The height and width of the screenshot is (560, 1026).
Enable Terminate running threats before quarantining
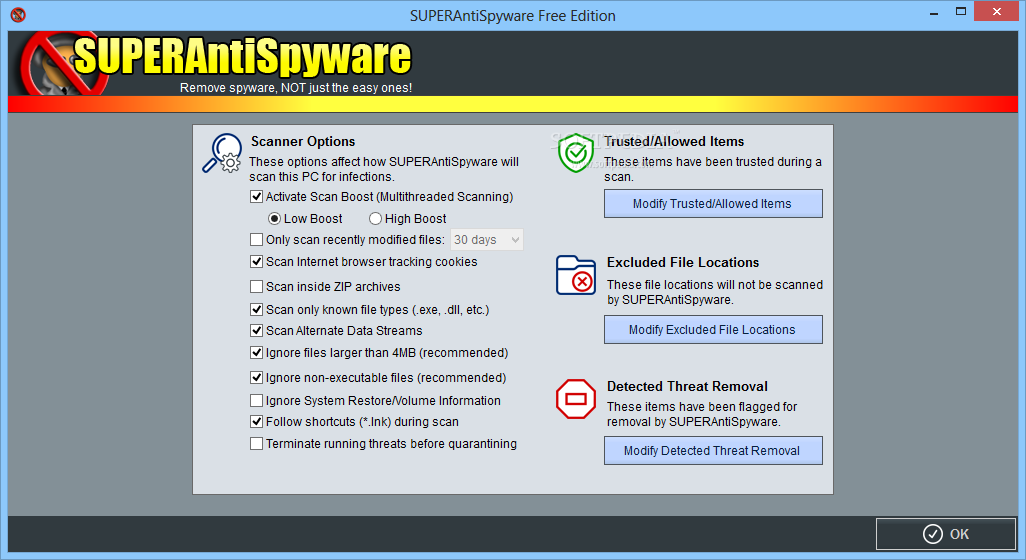coord(256,444)
